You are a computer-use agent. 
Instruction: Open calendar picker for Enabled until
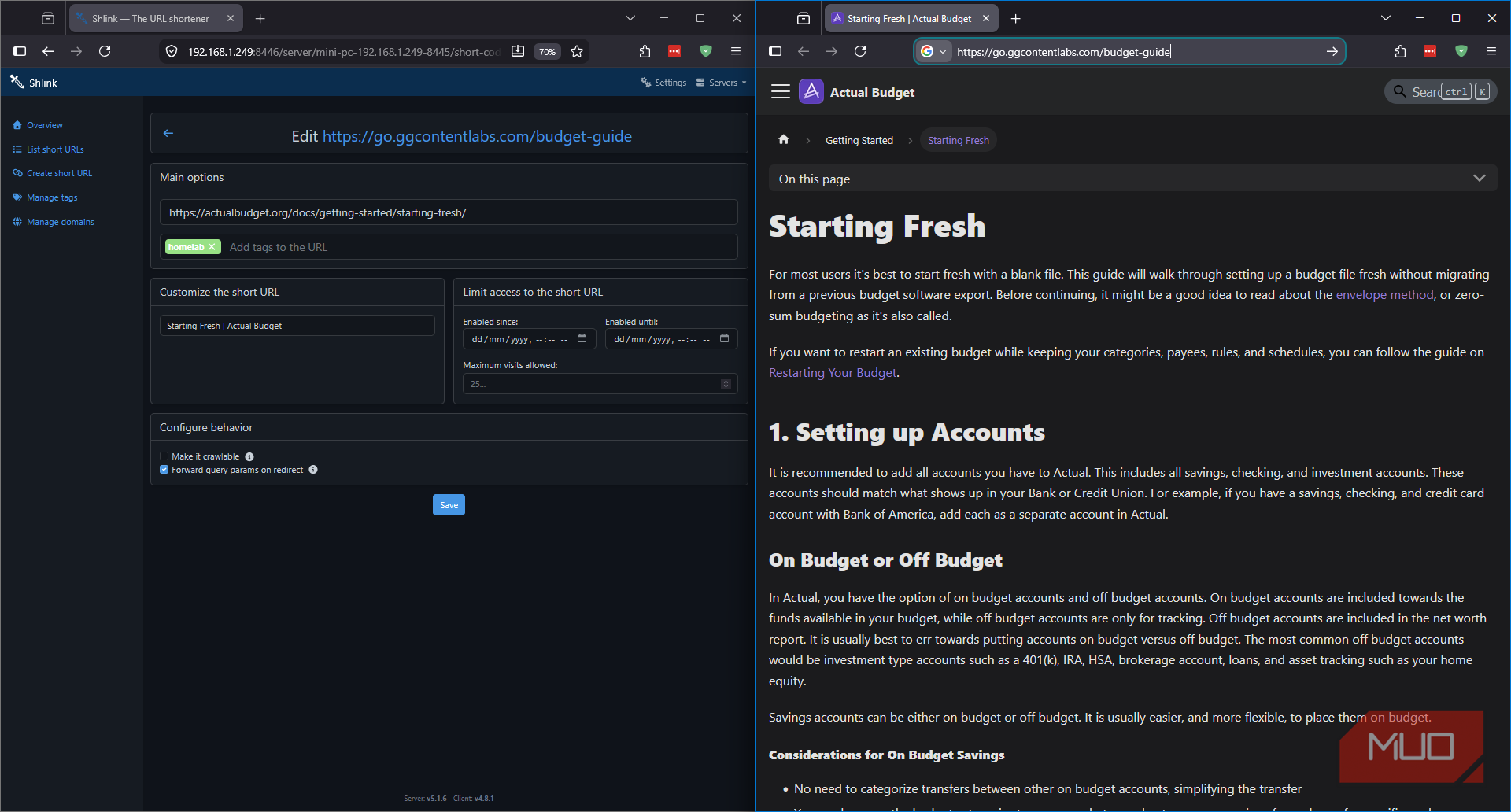(x=724, y=339)
